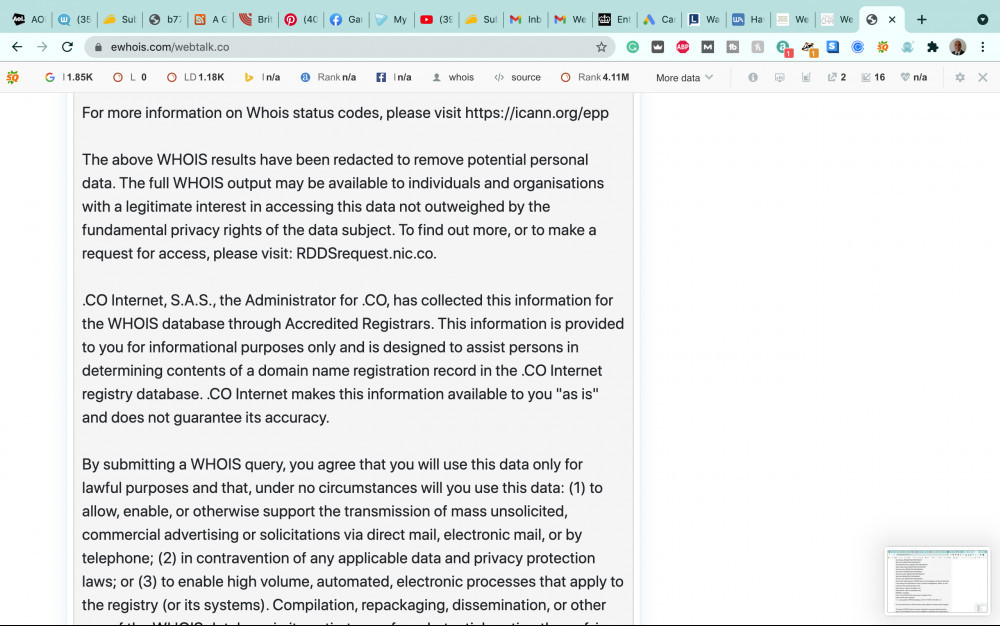Screen dimensions: 1000x626
Task: Open the green 'a' extension with red badge
Action: coord(783,47)
